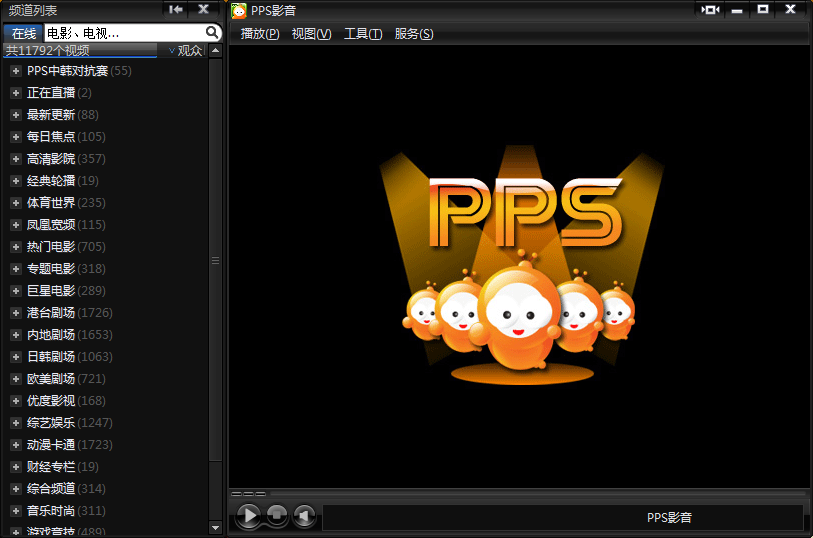813x538 pixels.
Task: Expand the 每日焦点 category
Action: pyautogui.click(x=16, y=137)
